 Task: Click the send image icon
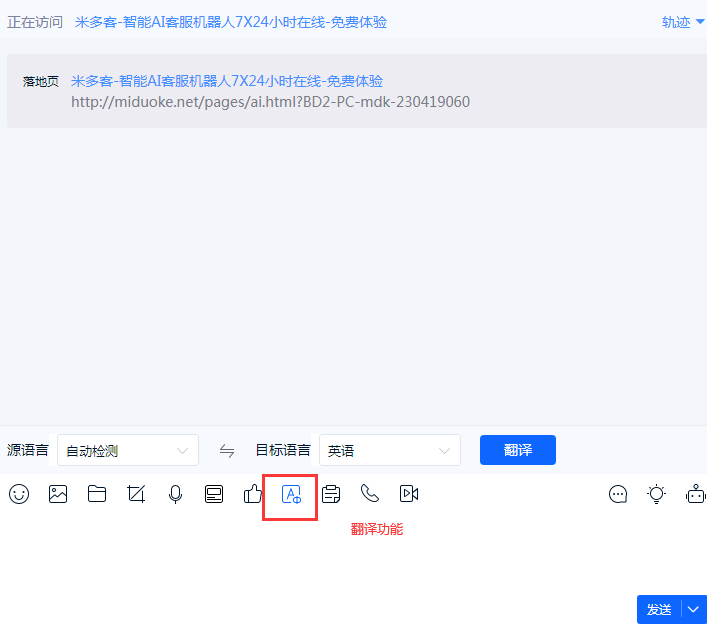(58, 494)
